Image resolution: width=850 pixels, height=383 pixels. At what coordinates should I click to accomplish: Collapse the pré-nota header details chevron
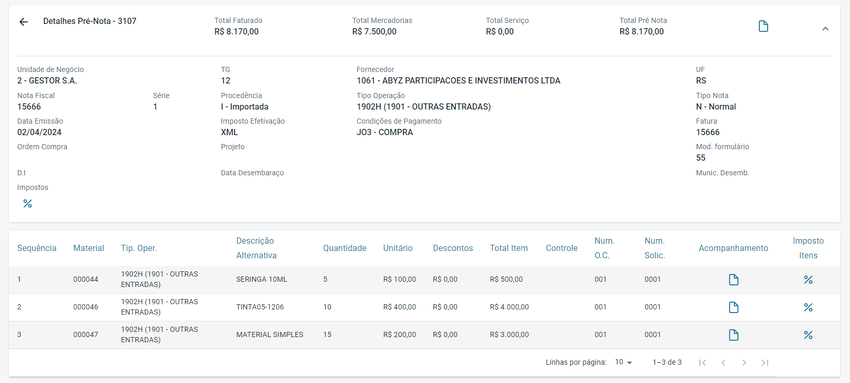coord(825,29)
